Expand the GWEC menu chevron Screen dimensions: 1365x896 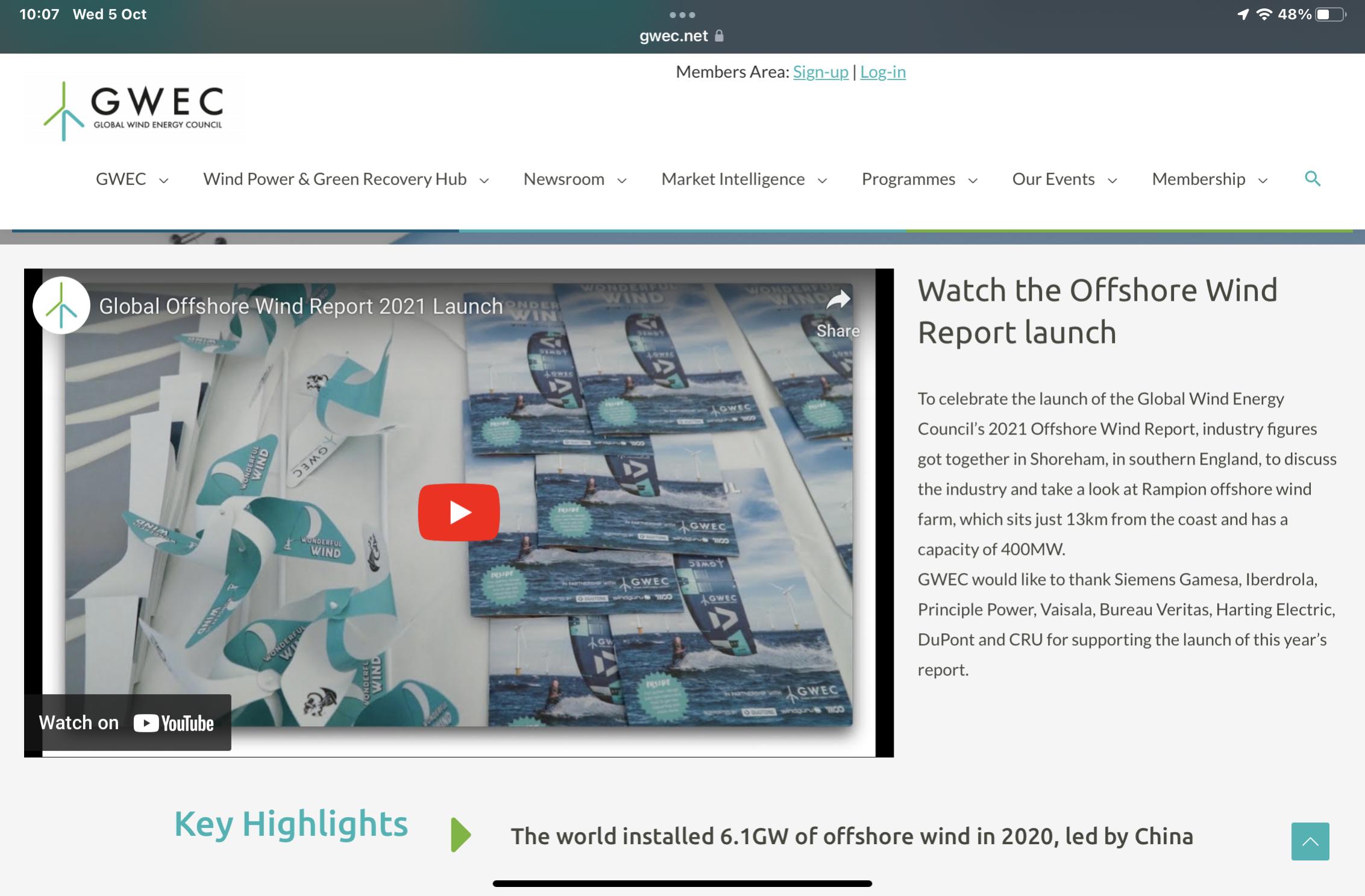163,180
